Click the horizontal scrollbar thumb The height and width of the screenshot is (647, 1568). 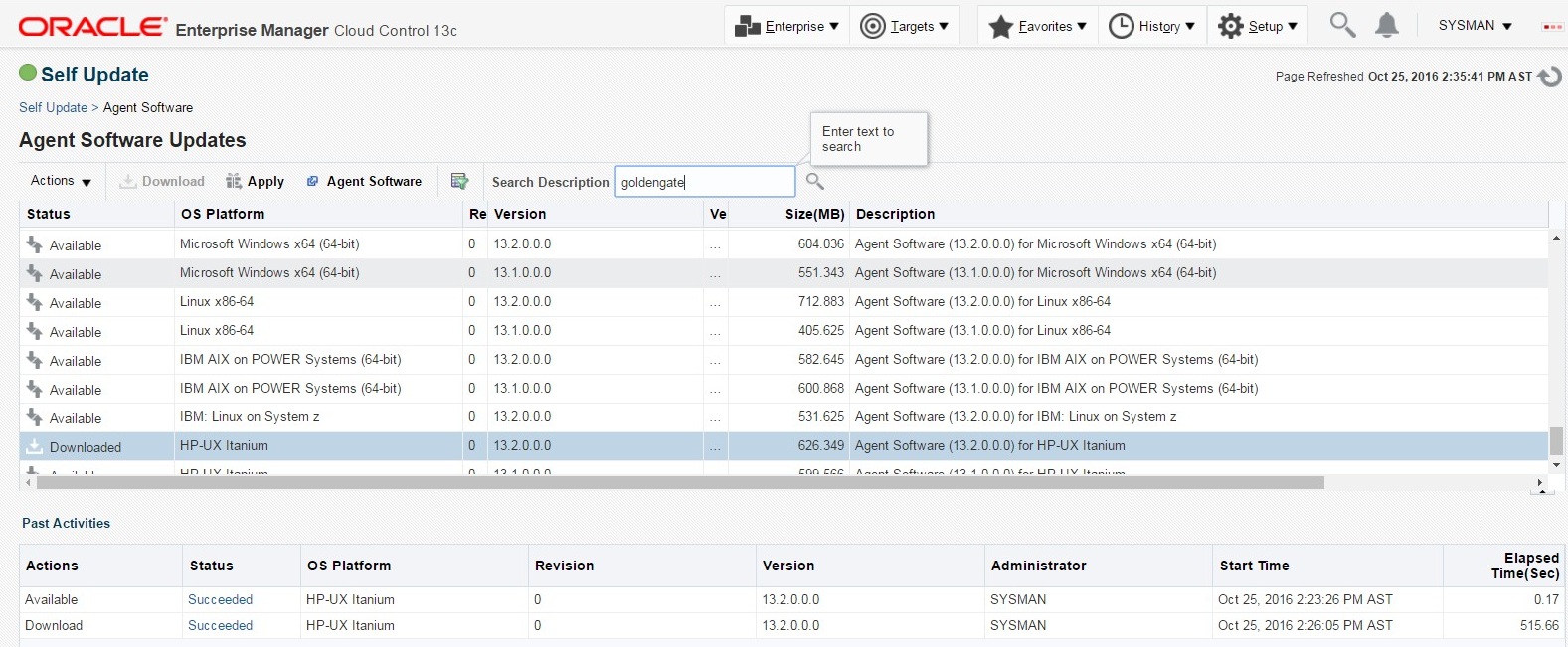click(680, 483)
